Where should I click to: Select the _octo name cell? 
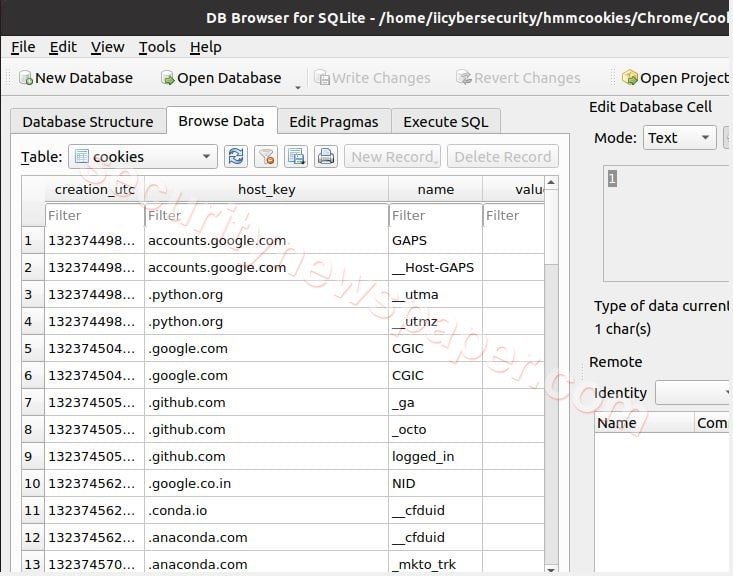pyautogui.click(x=435, y=429)
